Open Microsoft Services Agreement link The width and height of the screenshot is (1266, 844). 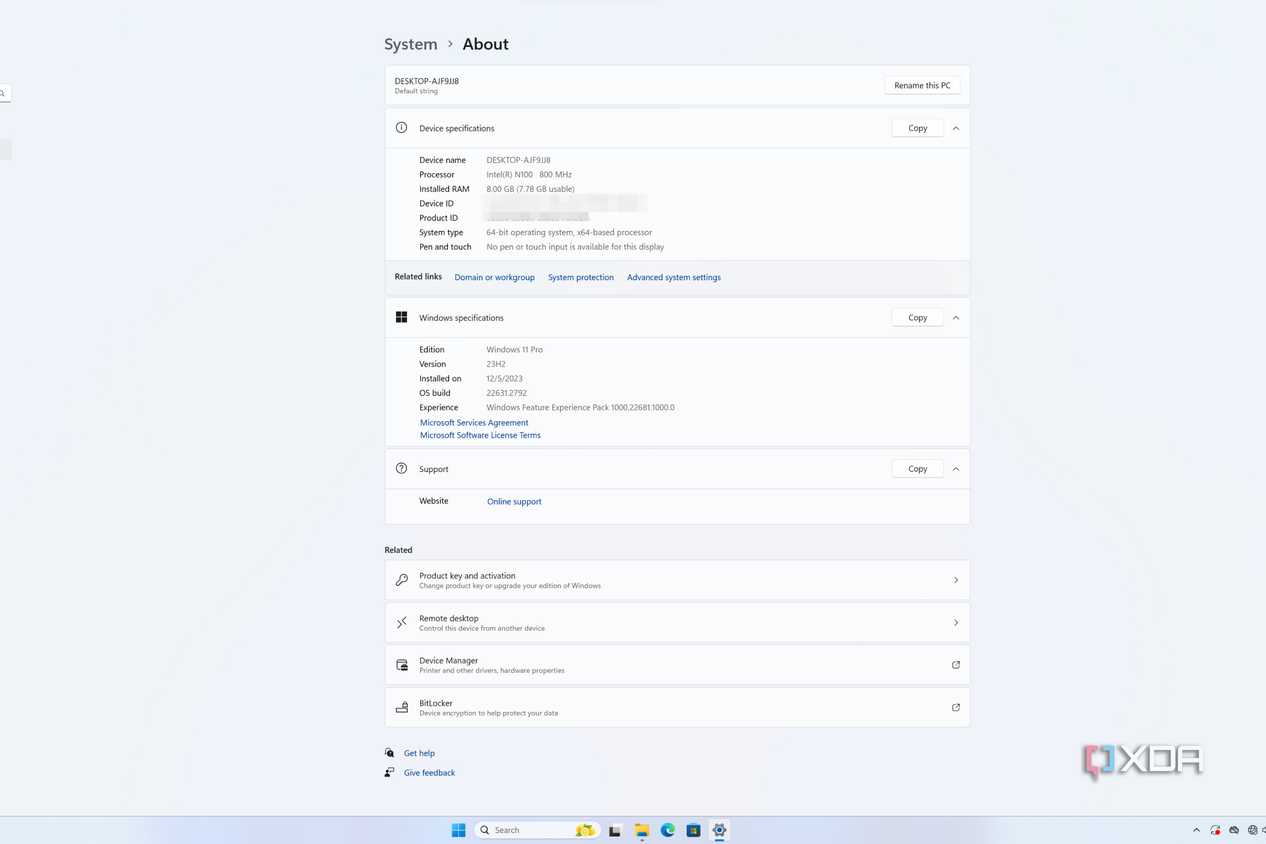point(474,422)
